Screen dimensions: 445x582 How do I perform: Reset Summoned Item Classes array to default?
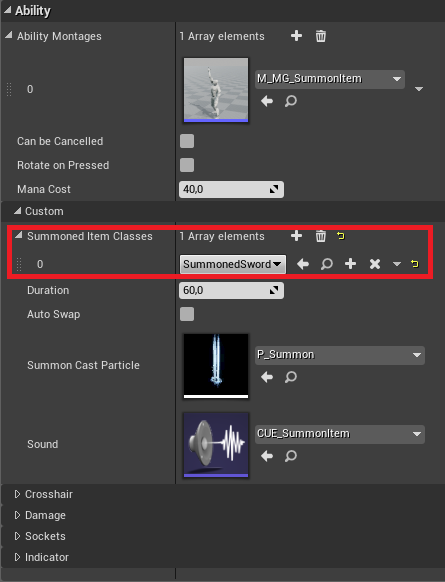(341, 236)
